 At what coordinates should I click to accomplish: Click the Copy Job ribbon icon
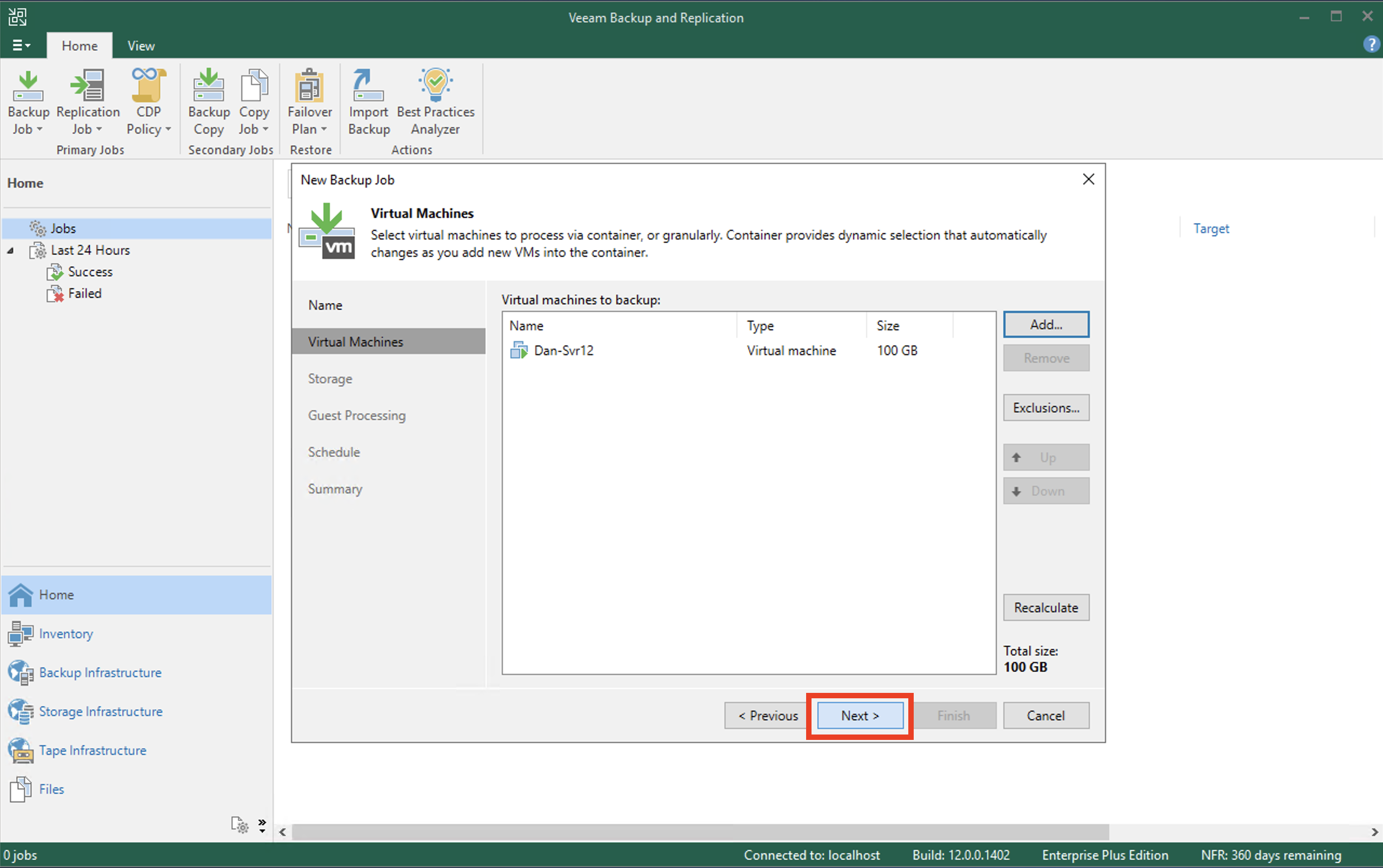pyautogui.click(x=254, y=85)
